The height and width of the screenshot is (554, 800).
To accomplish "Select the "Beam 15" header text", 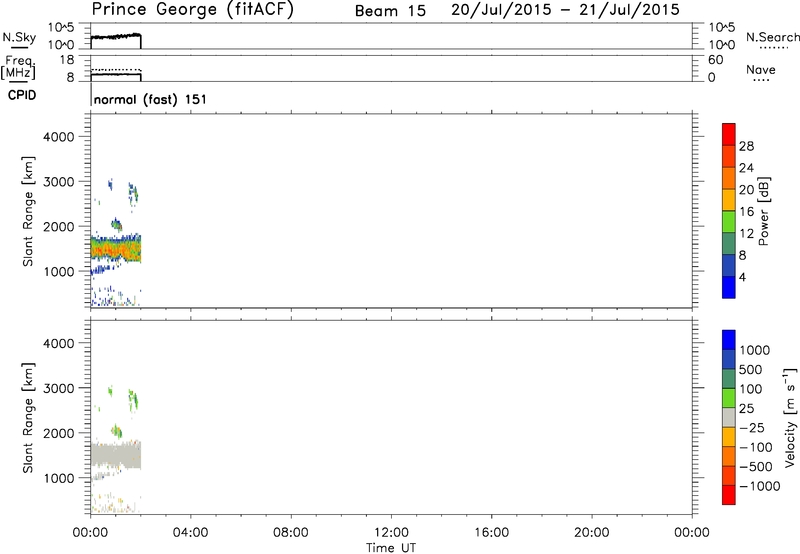I will click(x=390, y=11).
